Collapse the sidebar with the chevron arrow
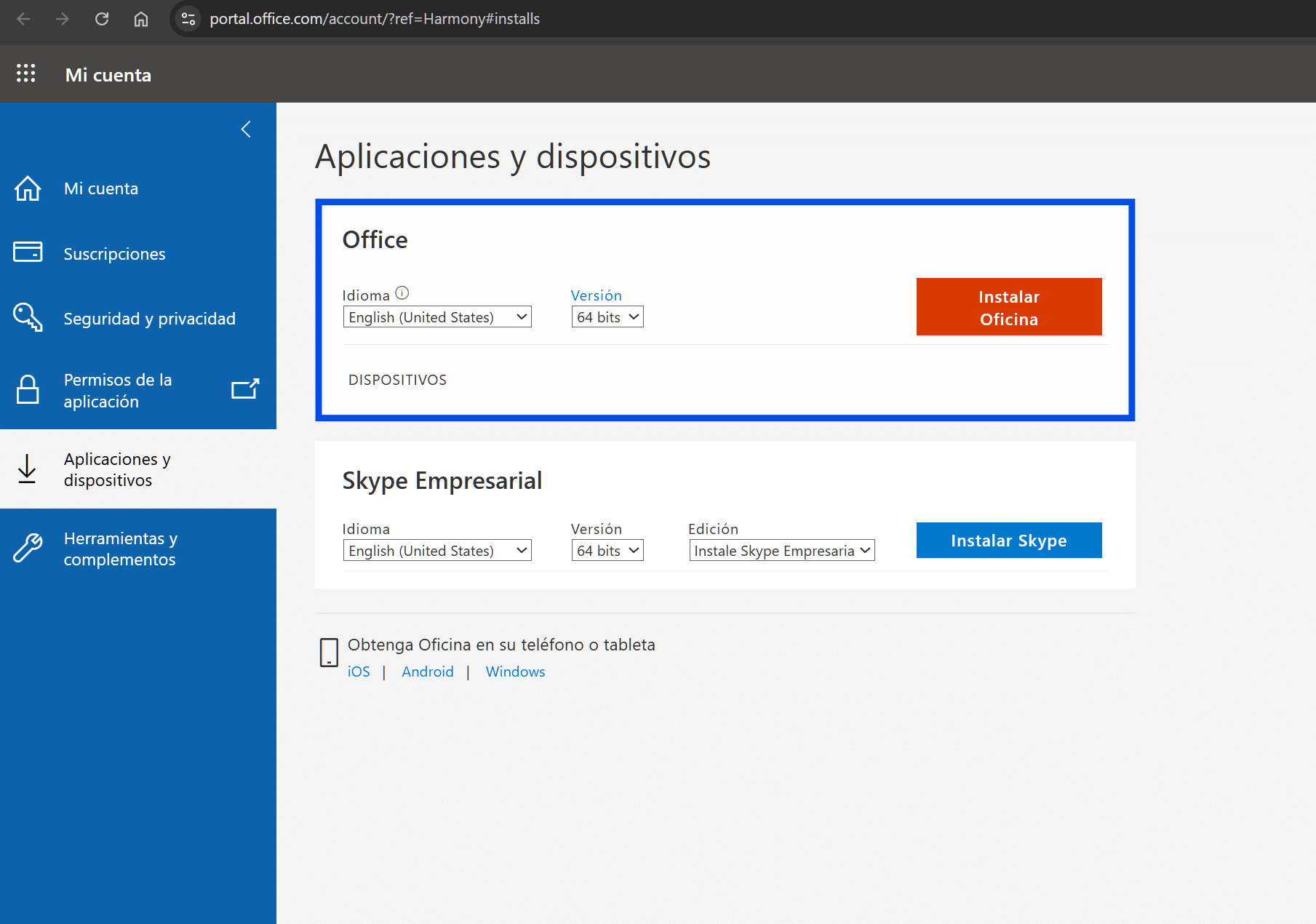This screenshot has height=924, width=1316. (x=246, y=130)
